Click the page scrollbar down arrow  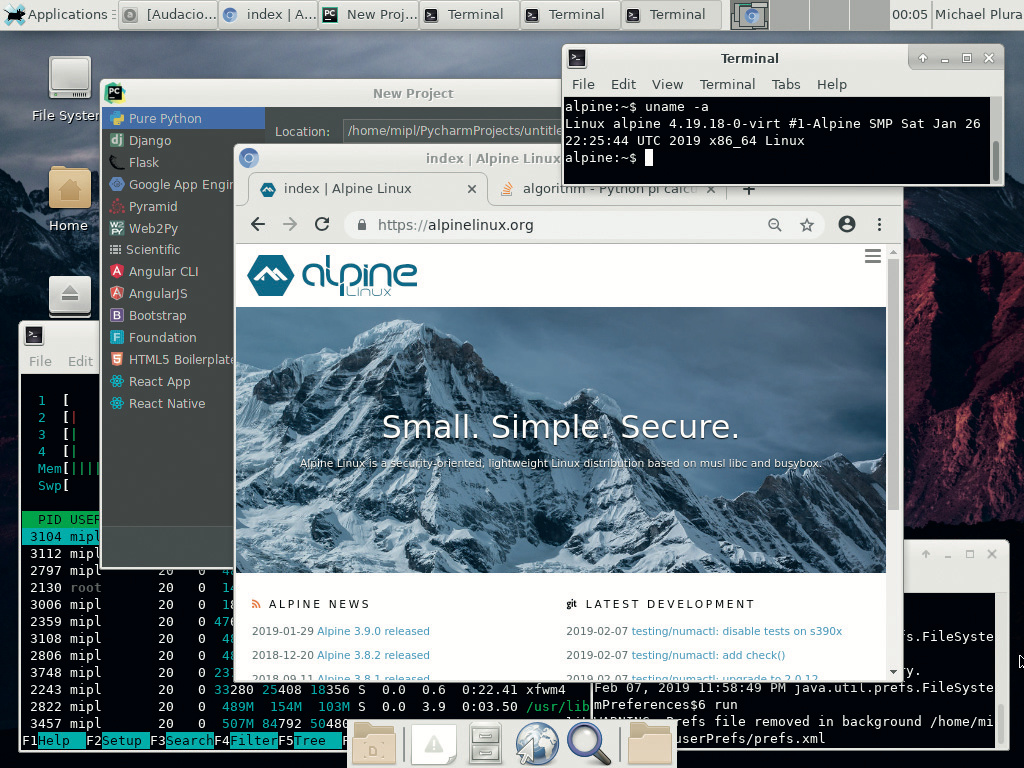[x=893, y=672]
